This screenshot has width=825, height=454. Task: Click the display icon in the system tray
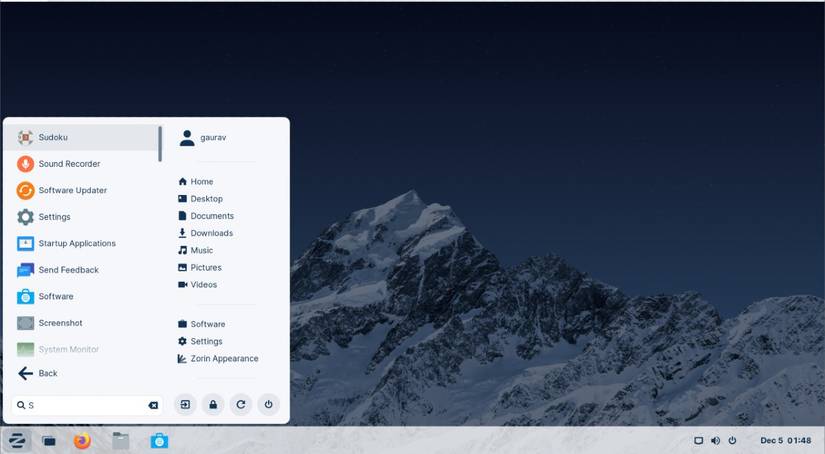click(699, 441)
